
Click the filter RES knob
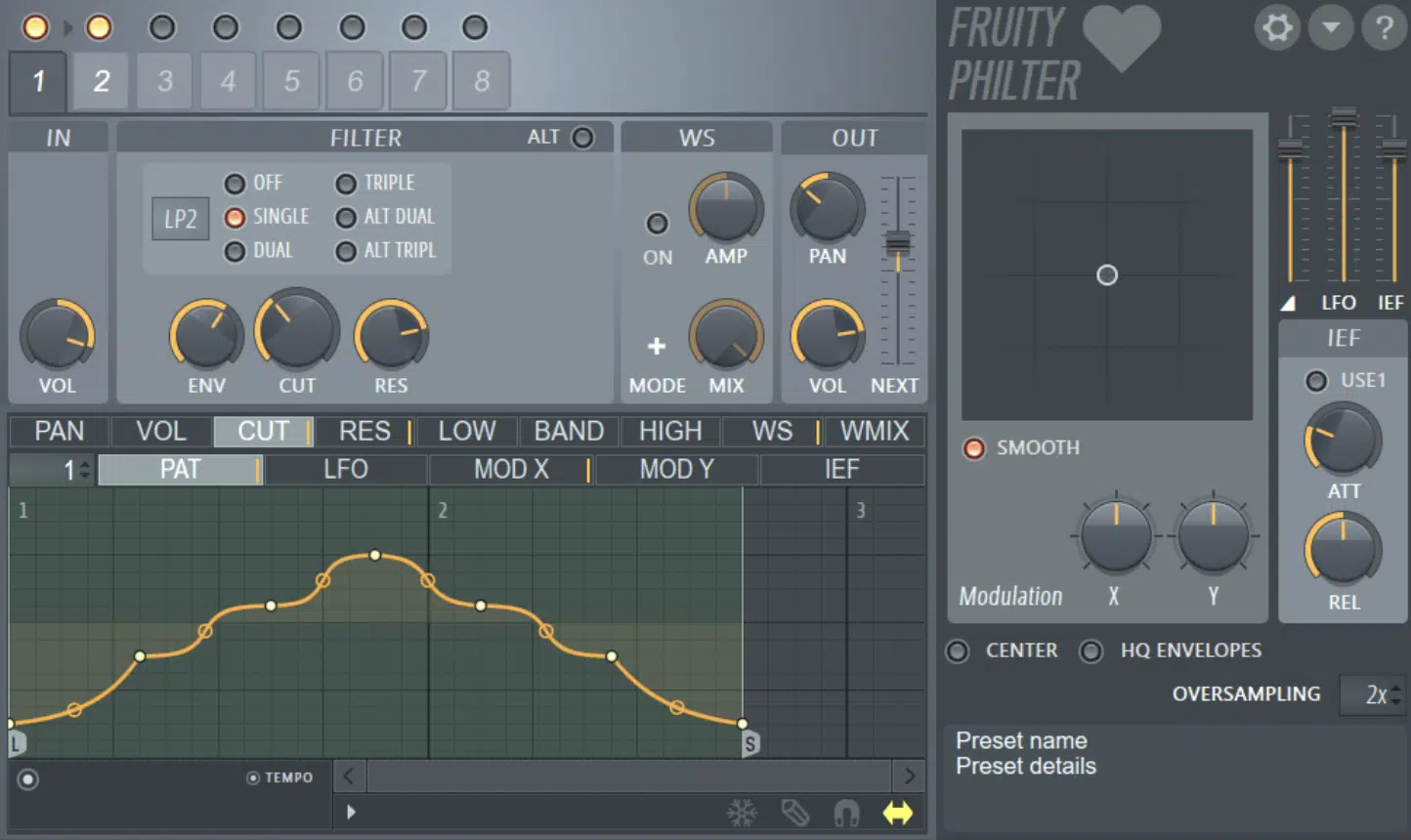(391, 335)
